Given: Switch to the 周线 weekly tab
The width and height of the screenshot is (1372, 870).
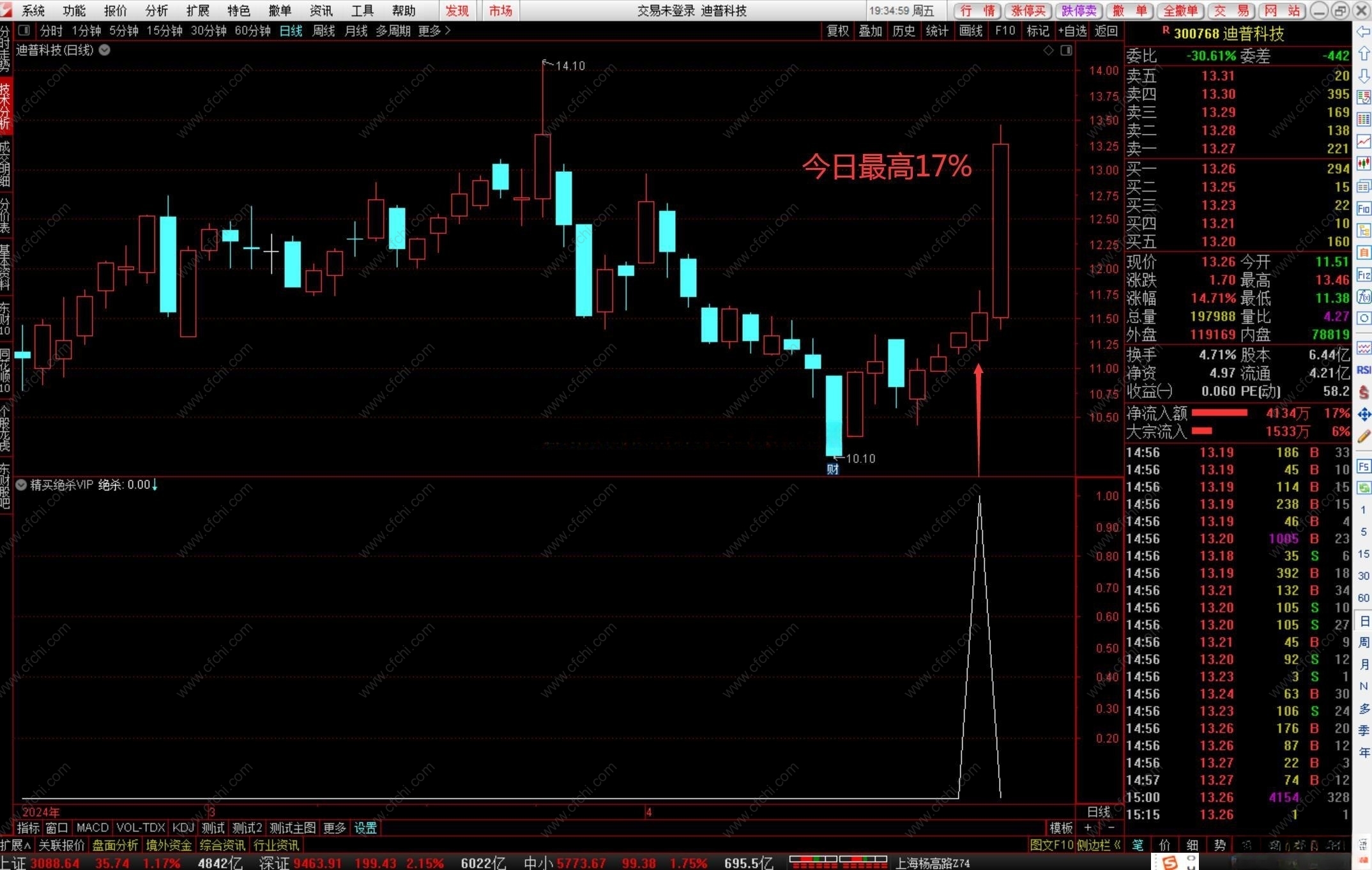Looking at the screenshot, I should pos(323,31).
